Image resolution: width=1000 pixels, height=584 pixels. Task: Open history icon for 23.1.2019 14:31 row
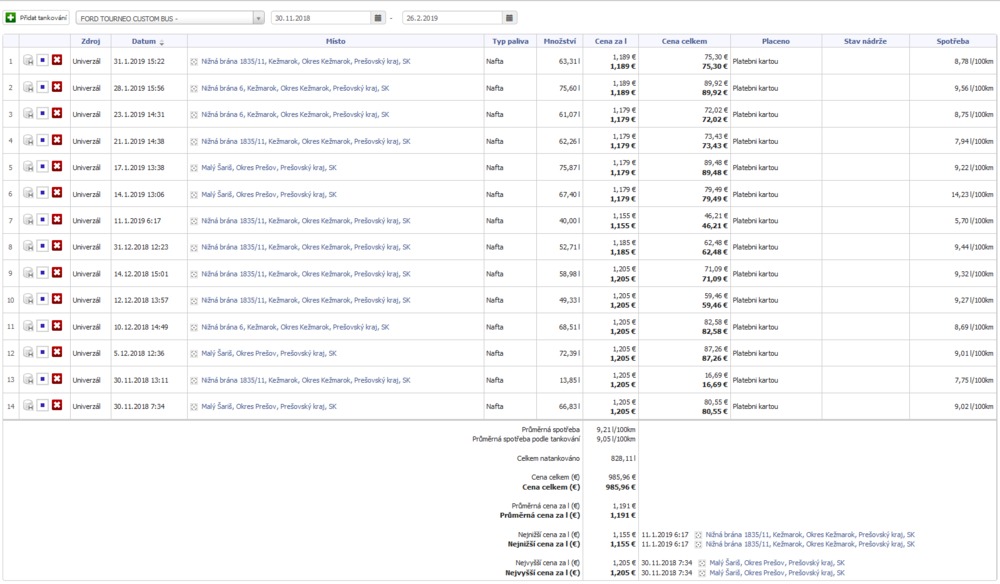tap(28, 113)
